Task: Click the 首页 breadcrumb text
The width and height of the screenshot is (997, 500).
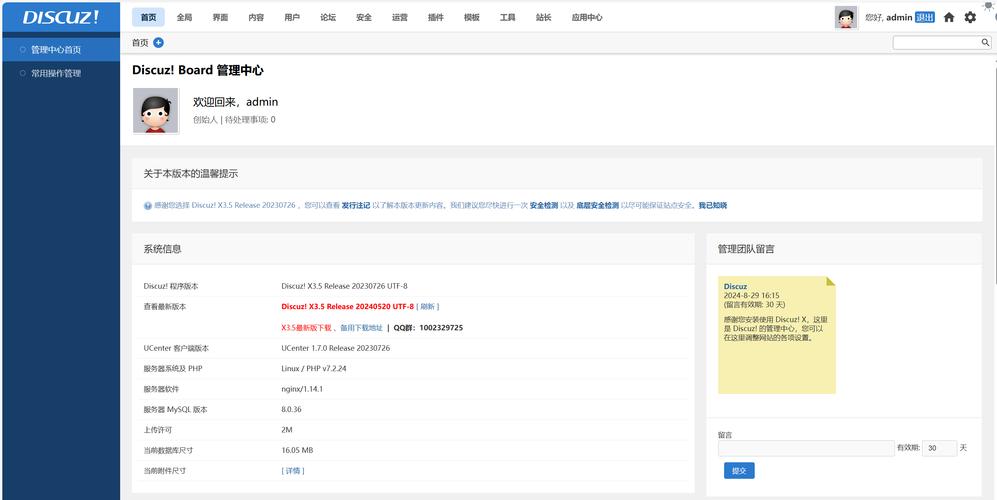Action: coord(140,43)
